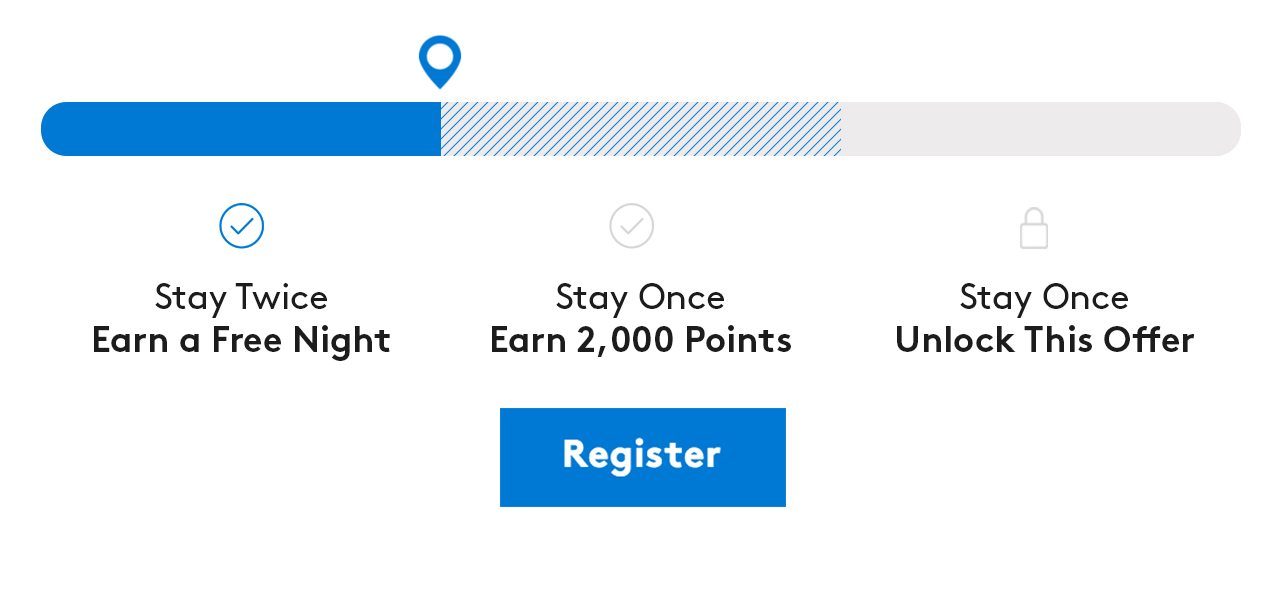Click where blue fill meets the striped section
This screenshot has width=1280, height=600.
441,129
